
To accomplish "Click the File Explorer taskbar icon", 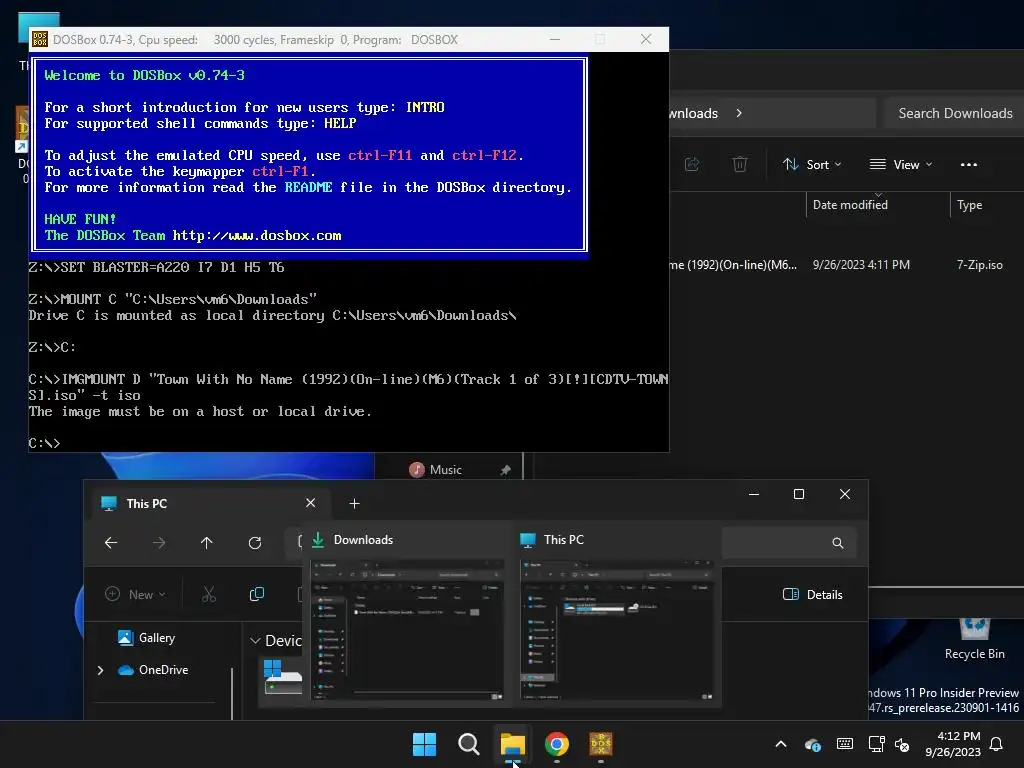I will point(513,744).
